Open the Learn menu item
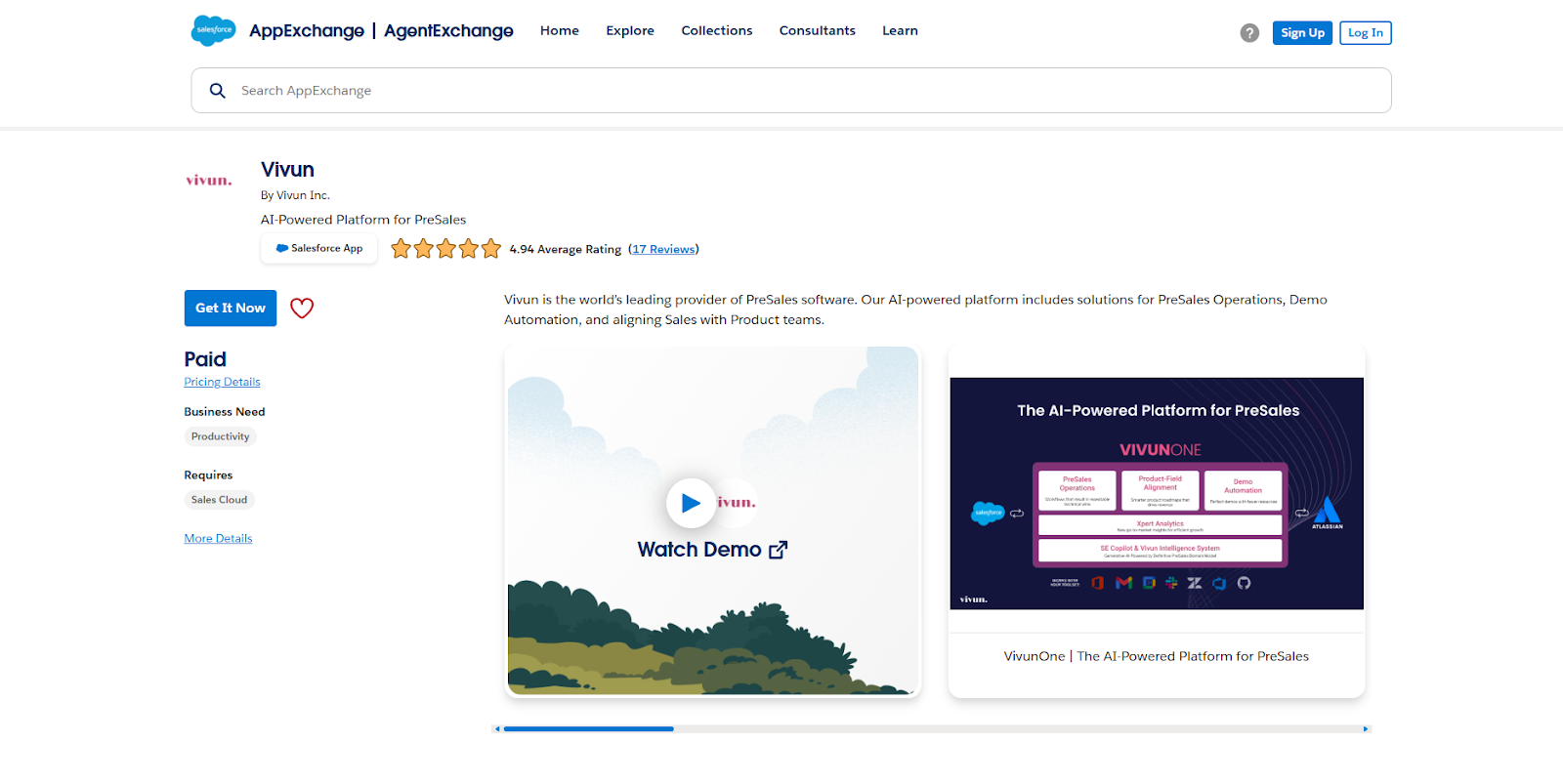The height and width of the screenshot is (784, 1563). point(900,31)
